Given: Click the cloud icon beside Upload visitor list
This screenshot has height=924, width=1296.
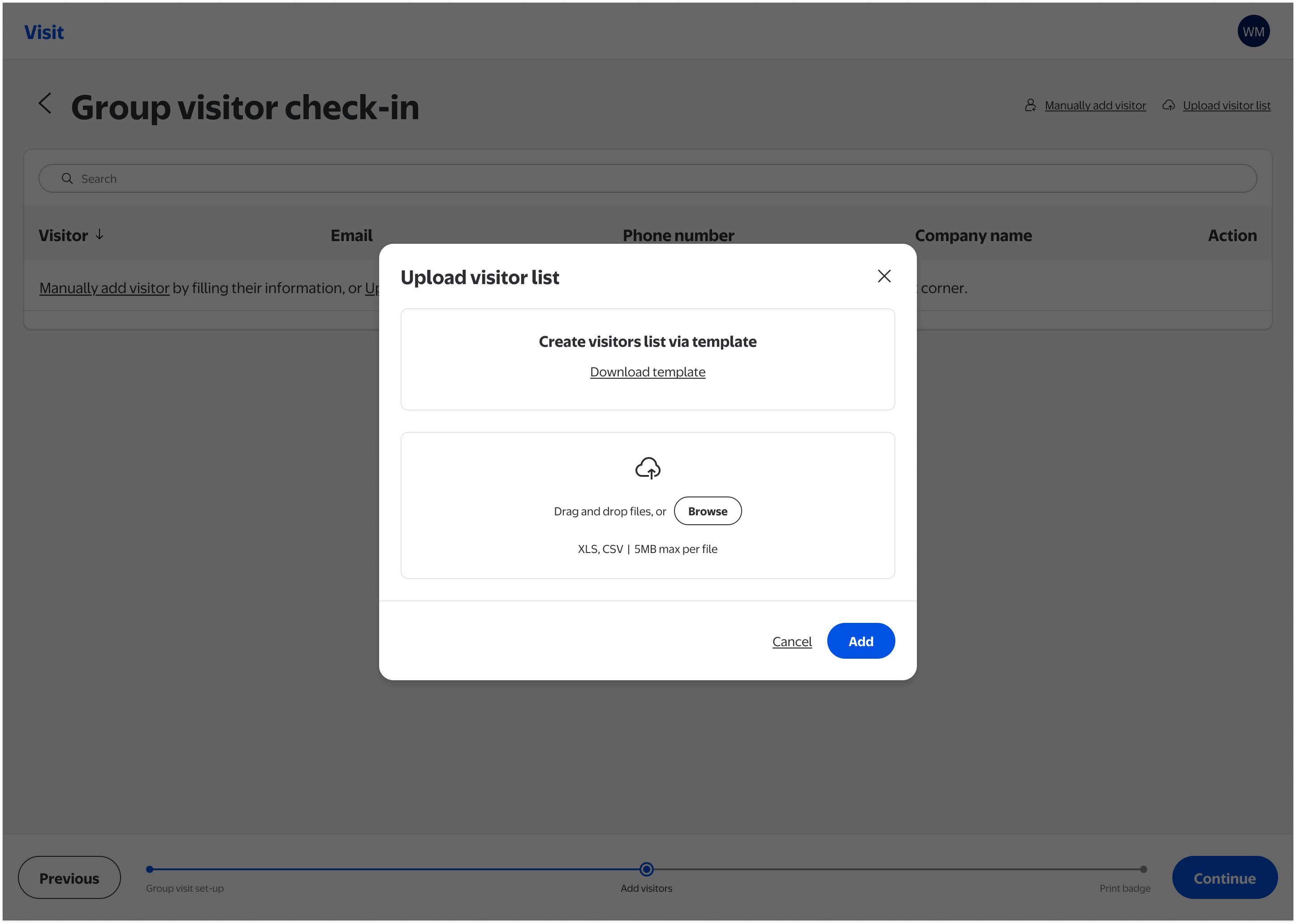Looking at the screenshot, I should (1169, 105).
